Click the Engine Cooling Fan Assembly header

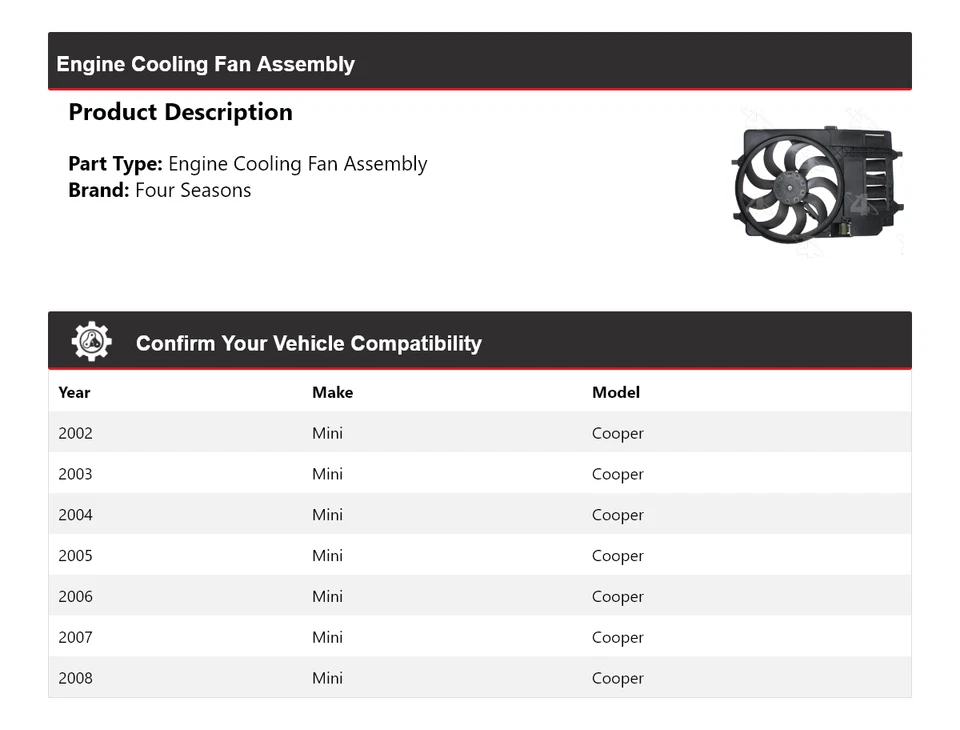coord(206,64)
